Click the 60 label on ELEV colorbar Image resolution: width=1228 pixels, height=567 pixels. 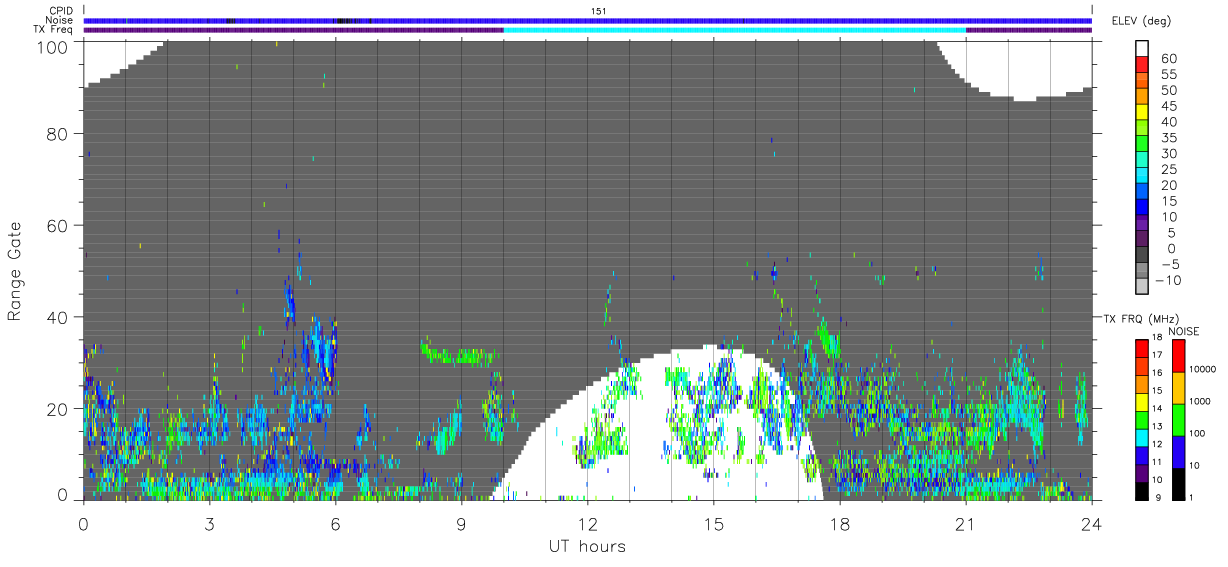point(1168,59)
